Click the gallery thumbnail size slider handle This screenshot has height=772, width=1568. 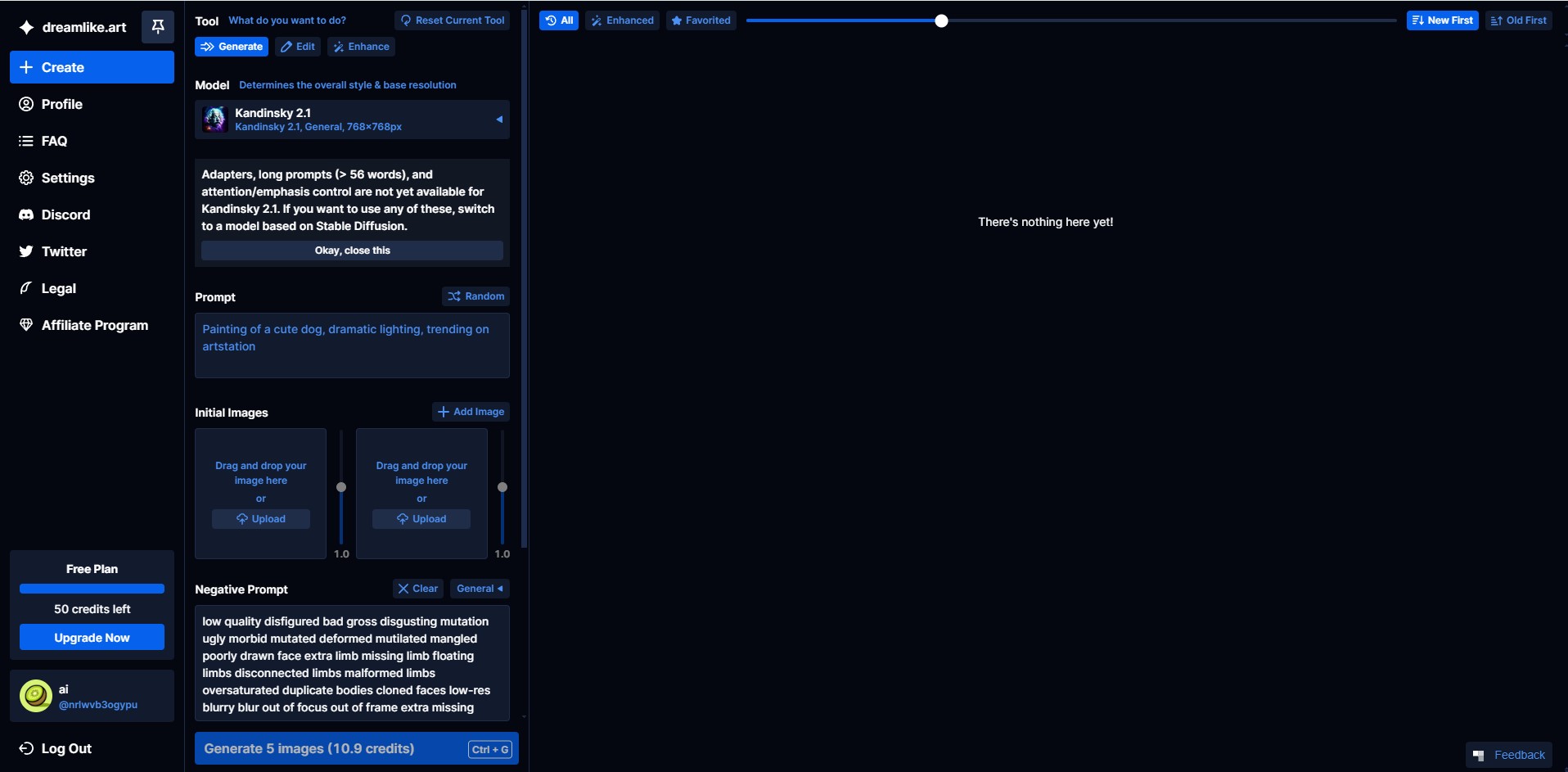point(941,20)
